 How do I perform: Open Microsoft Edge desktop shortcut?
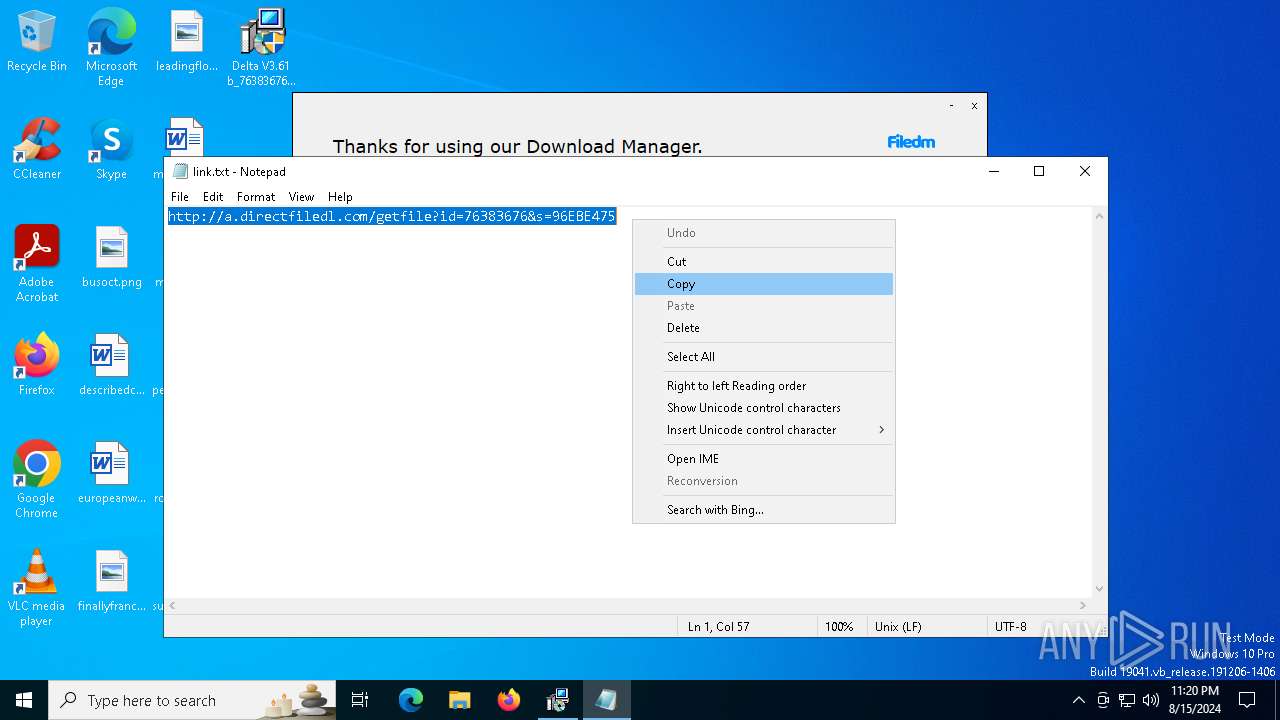111,47
